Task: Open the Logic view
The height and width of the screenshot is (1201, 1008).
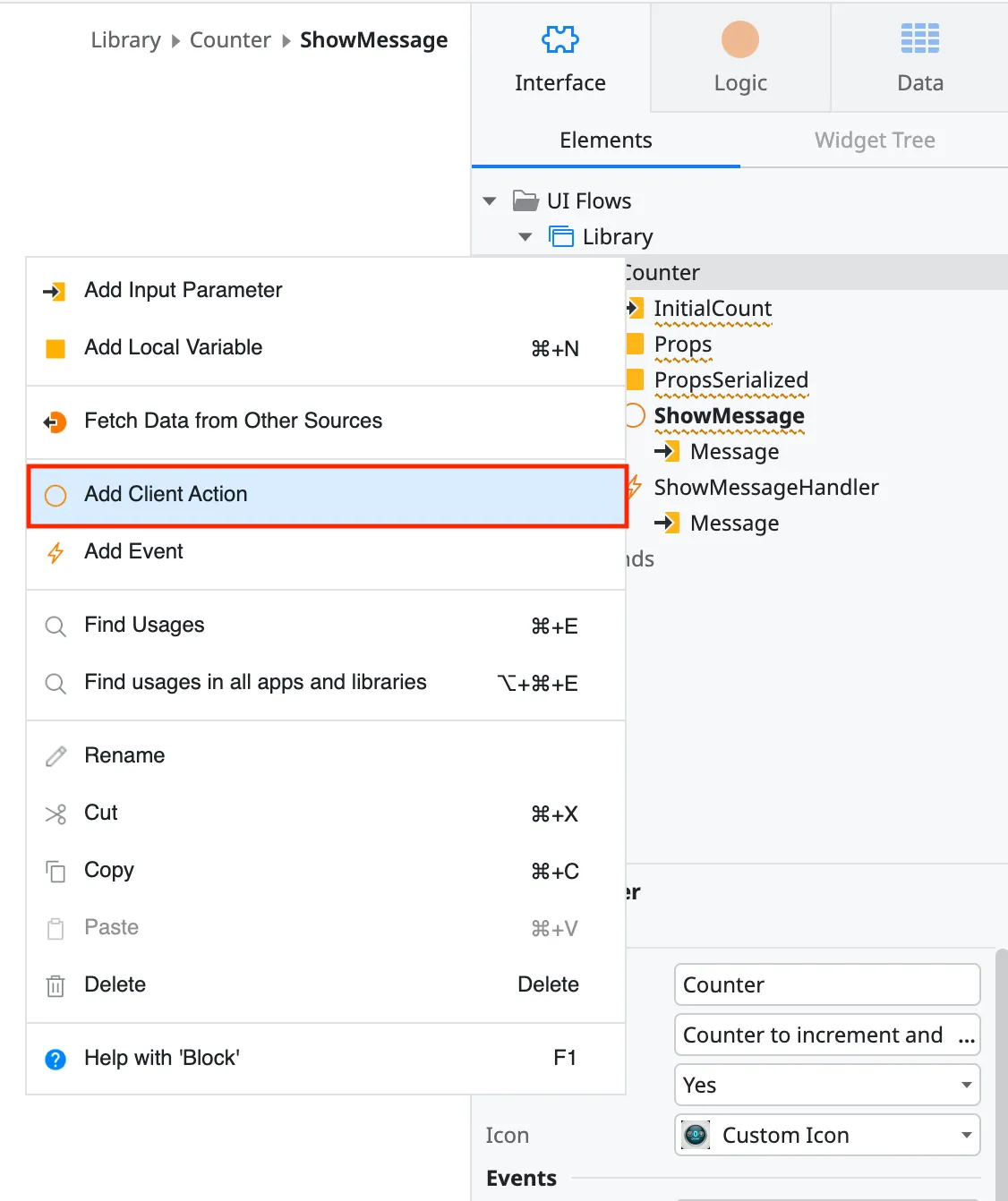Action: click(x=739, y=54)
